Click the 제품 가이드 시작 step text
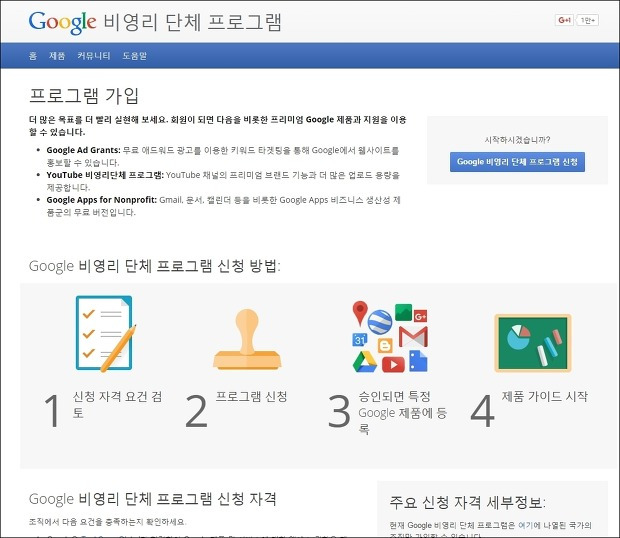 (x=544, y=396)
